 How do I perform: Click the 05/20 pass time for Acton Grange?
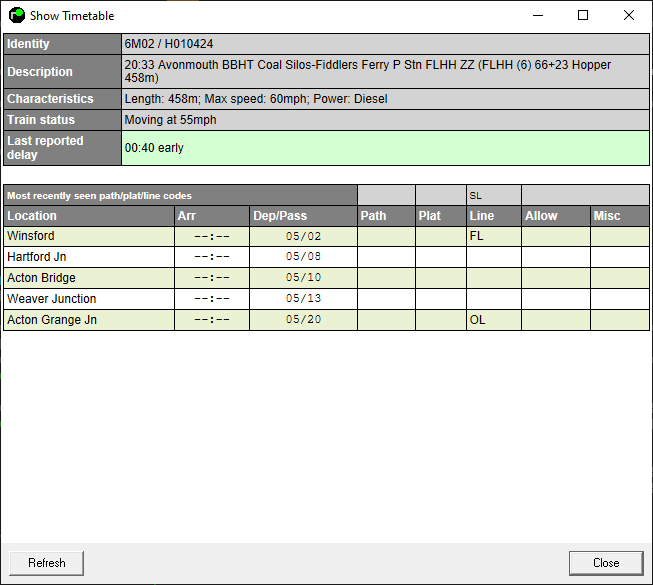[x=303, y=320]
